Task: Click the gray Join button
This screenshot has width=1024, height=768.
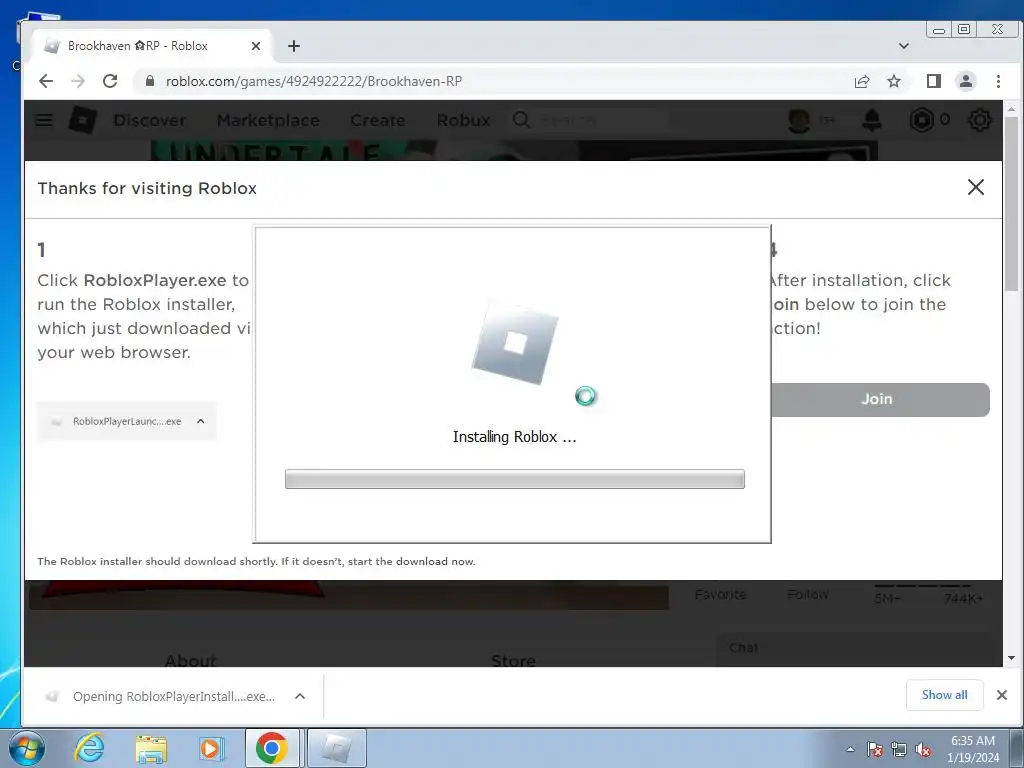Action: (880, 399)
